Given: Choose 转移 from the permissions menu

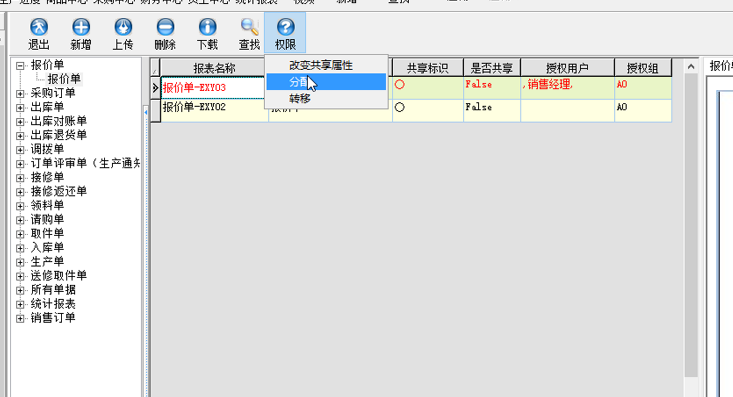Looking at the screenshot, I should (326, 99).
